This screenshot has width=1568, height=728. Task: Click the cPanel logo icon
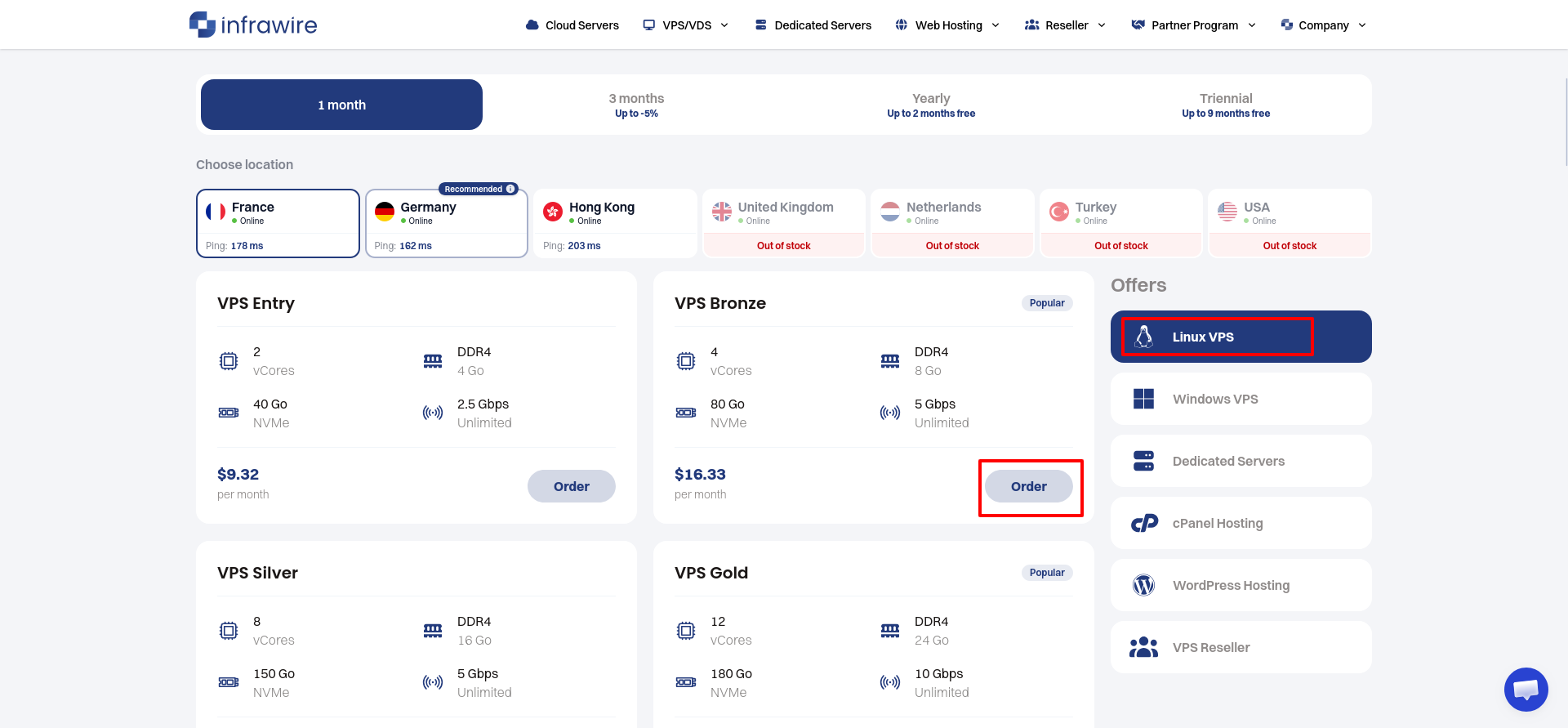(x=1144, y=523)
